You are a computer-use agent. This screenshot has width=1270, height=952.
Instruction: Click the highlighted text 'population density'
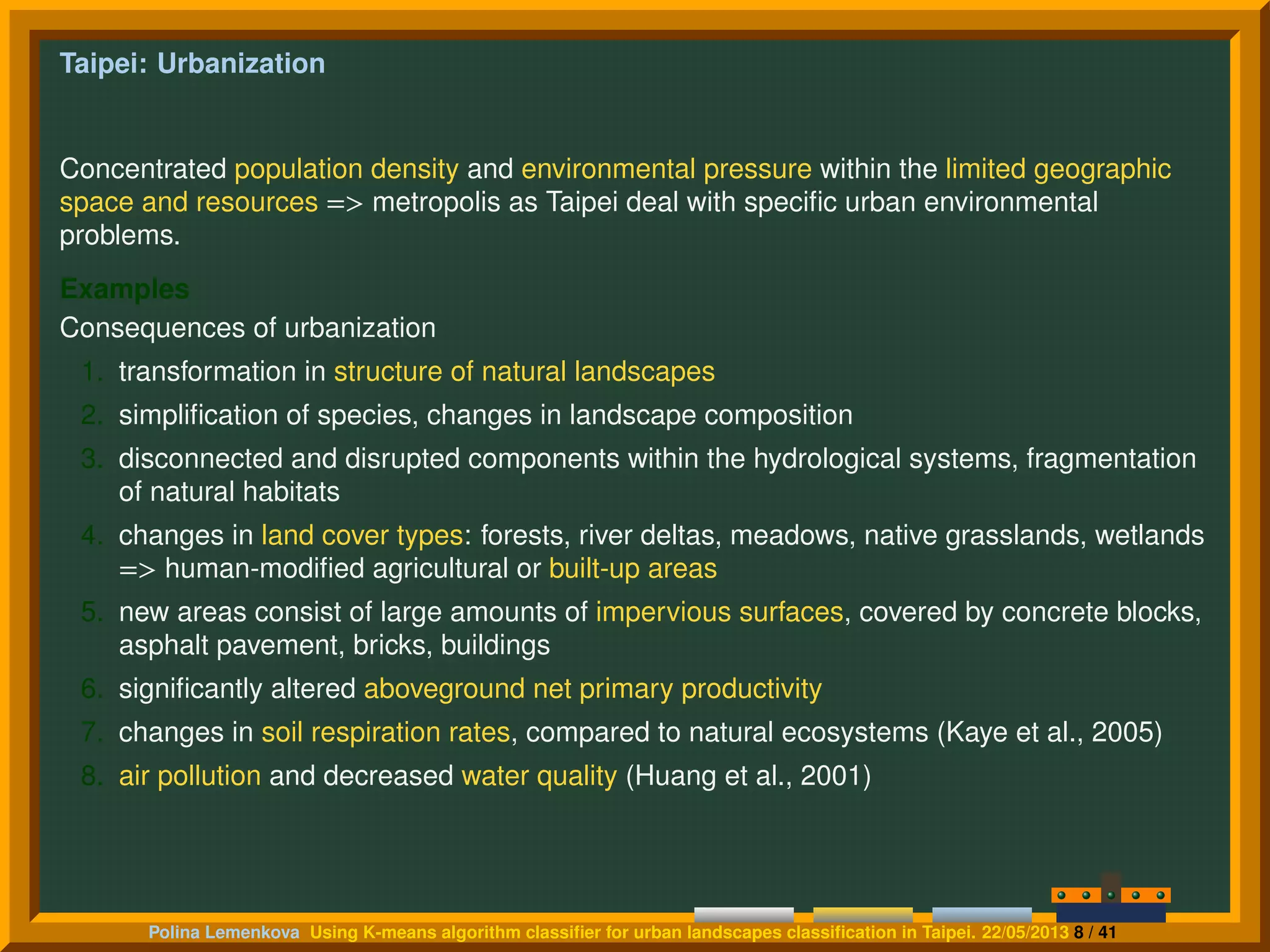(x=346, y=169)
